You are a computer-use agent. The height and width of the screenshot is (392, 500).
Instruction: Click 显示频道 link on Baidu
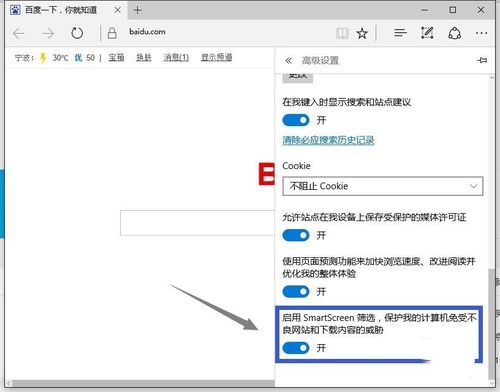coord(216,58)
